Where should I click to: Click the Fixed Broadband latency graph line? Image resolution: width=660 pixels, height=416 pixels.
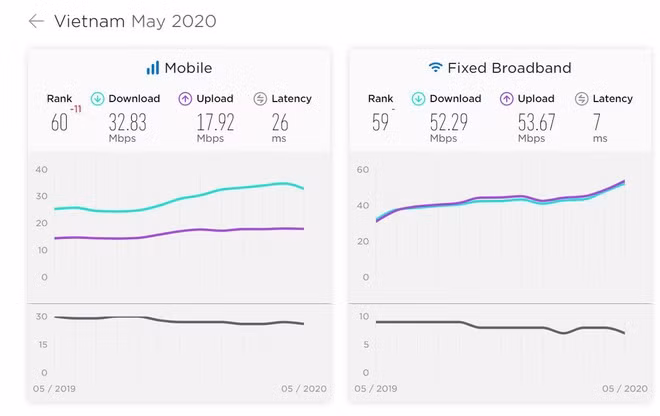click(x=500, y=327)
